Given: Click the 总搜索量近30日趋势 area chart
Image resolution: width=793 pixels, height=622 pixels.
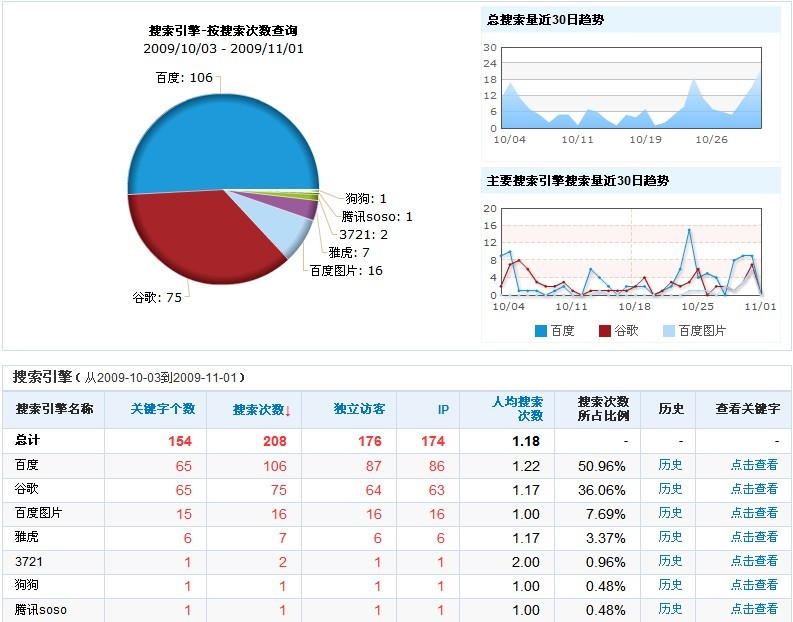Looking at the screenshot, I should [x=631, y=88].
